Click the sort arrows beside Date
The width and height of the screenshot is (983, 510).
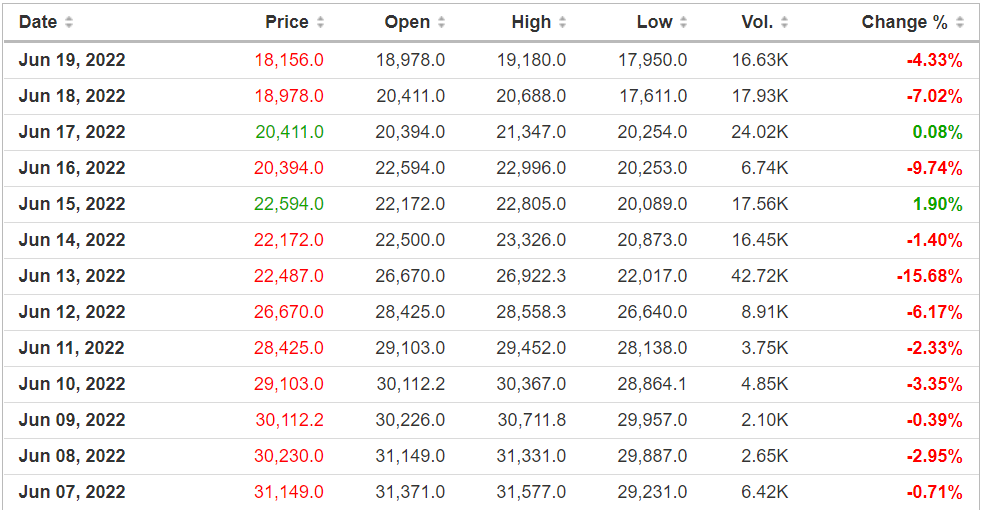(x=69, y=23)
